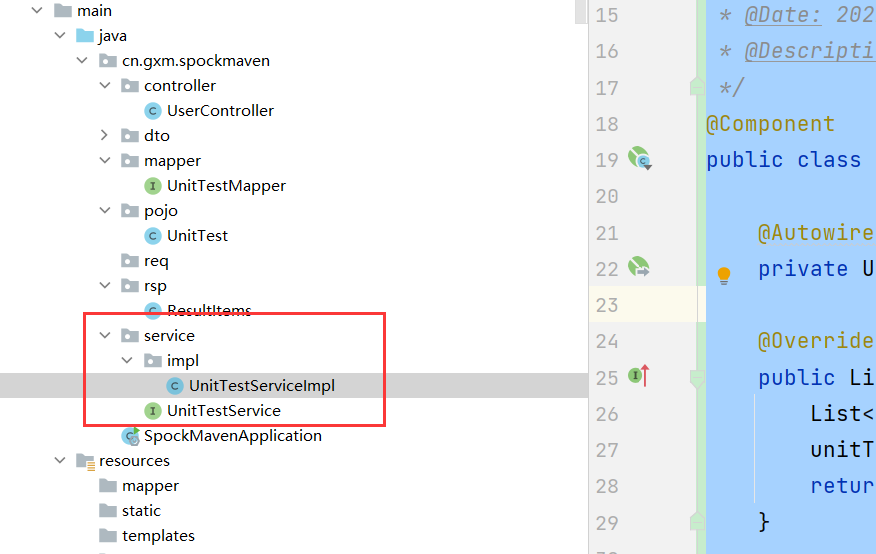Click the UnitTestService interface icon
The height and width of the screenshot is (554, 876).
tap(153, 410)
